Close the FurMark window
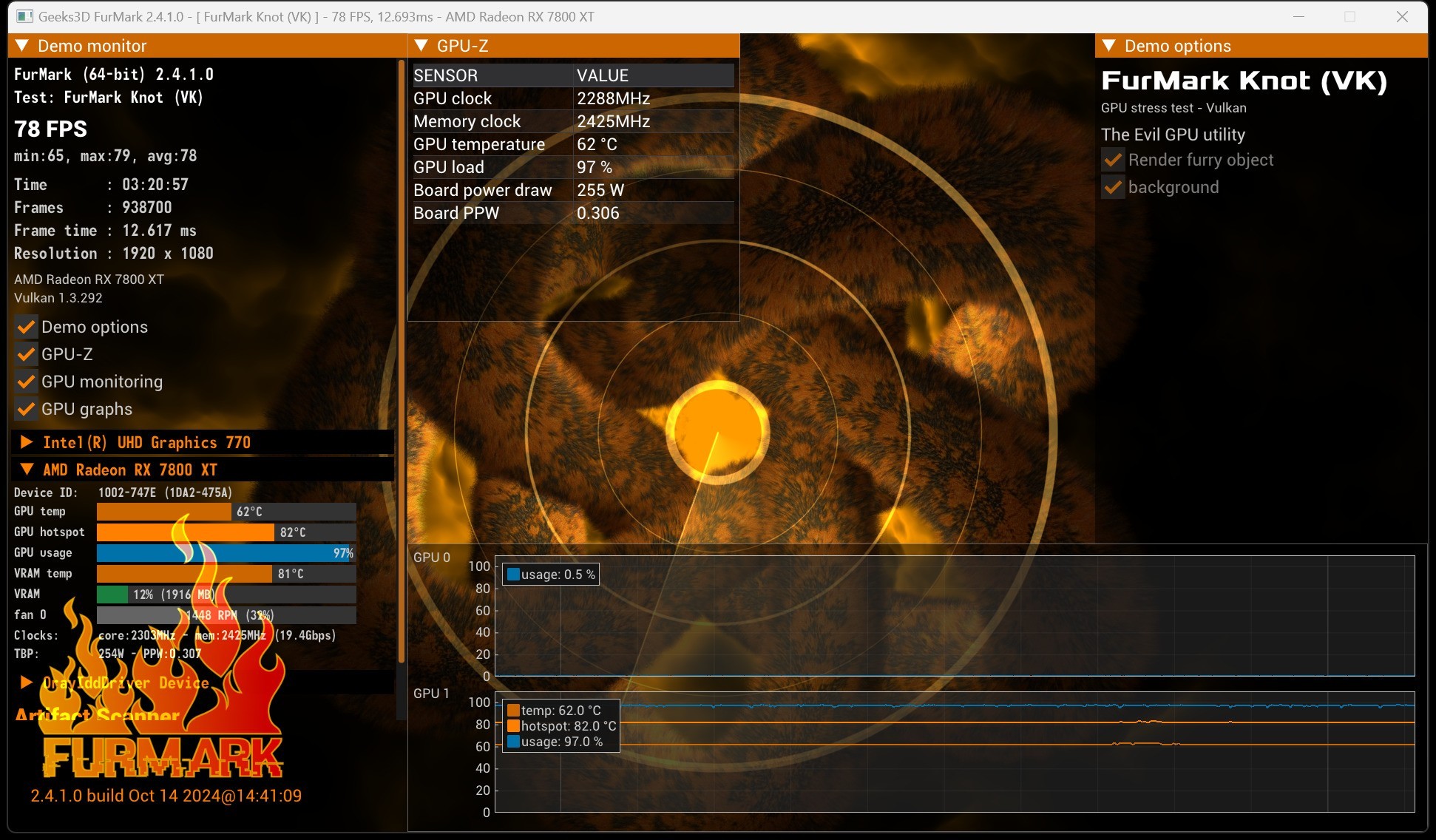The width and height of the screenshot is (1436, 840). coord(1402,16)
